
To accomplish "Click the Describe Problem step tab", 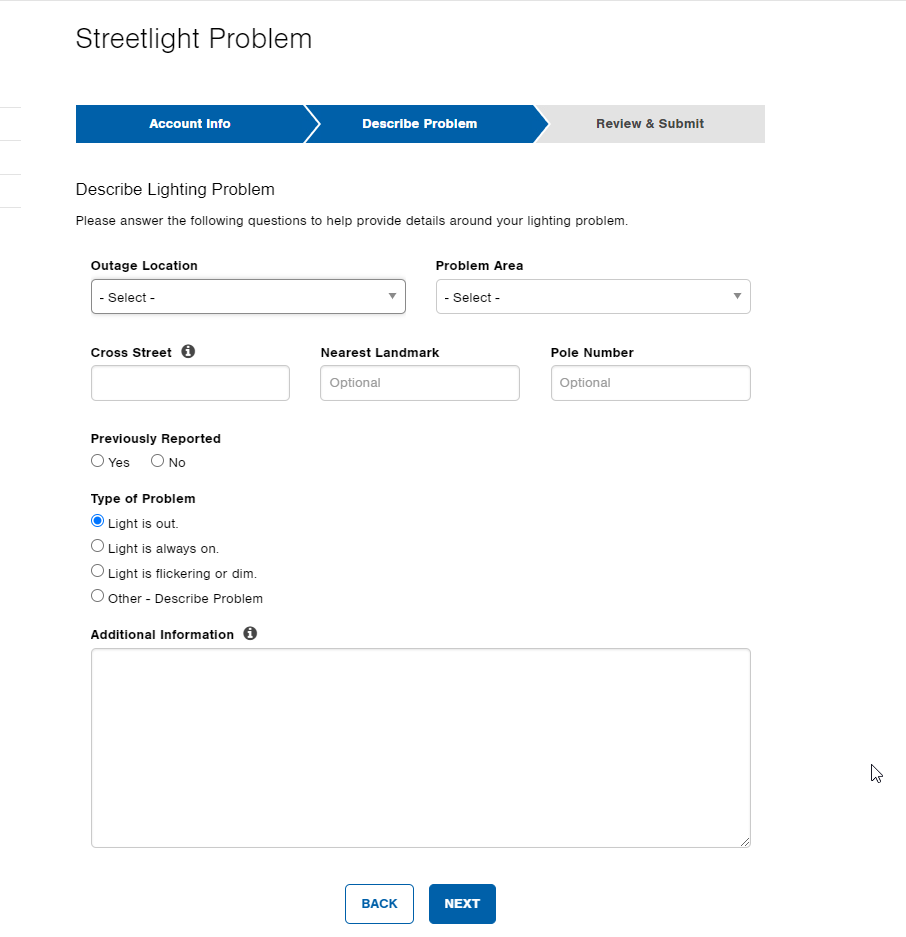I will (420, 124).
